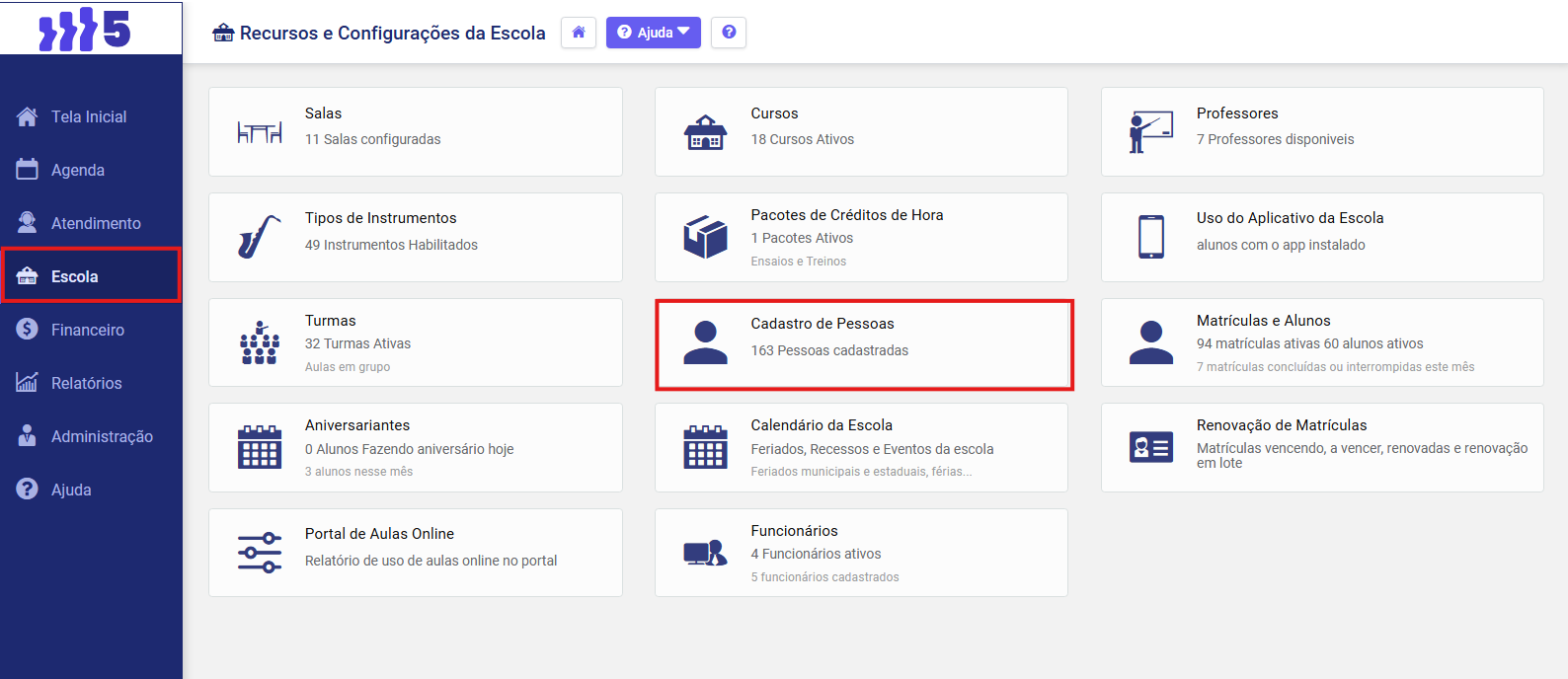Open the Funcionários card
Viewport: 1568px width, 679px height.
(860, 553)
